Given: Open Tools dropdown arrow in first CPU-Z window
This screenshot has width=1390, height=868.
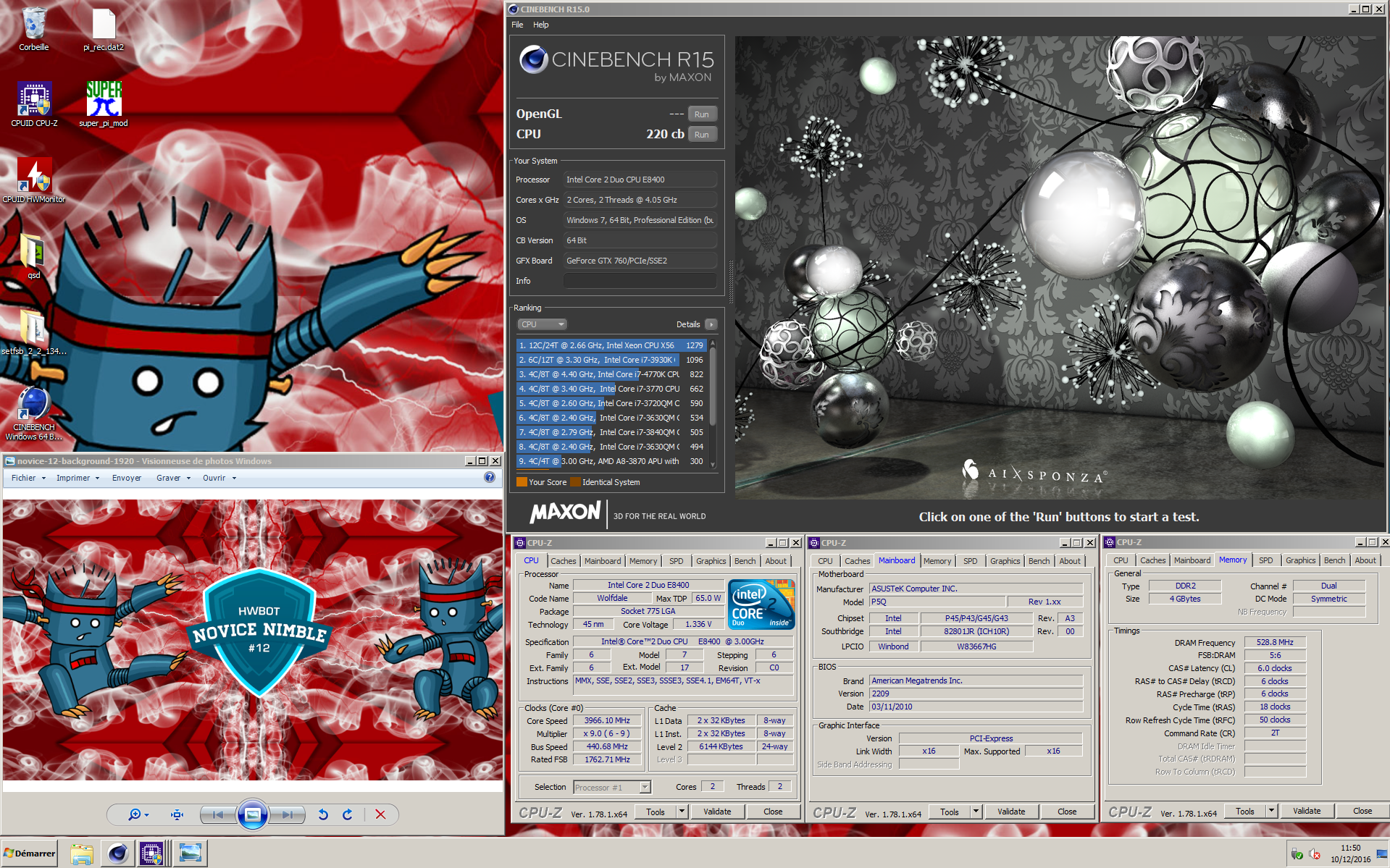Looking at the screenshot, I should 682,812.
